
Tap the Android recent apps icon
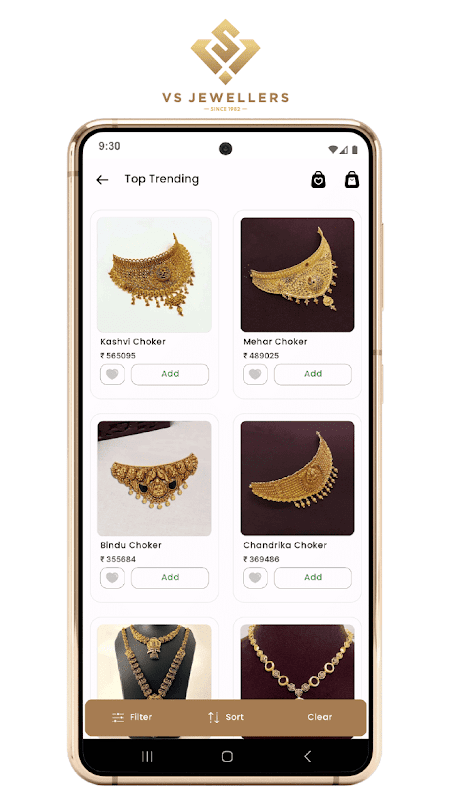(x=147, y=757)
